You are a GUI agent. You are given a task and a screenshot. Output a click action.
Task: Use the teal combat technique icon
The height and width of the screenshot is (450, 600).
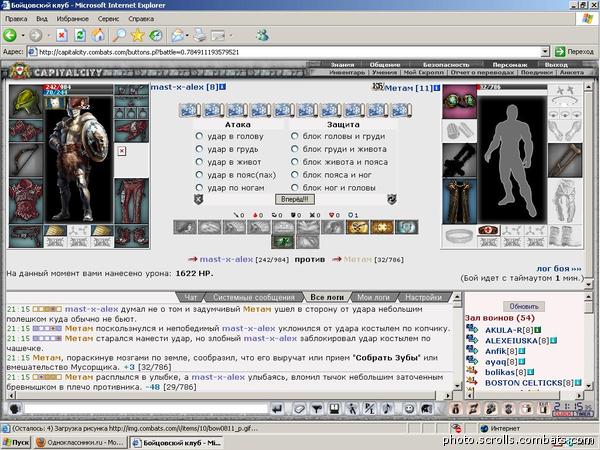tap(406, 227)
